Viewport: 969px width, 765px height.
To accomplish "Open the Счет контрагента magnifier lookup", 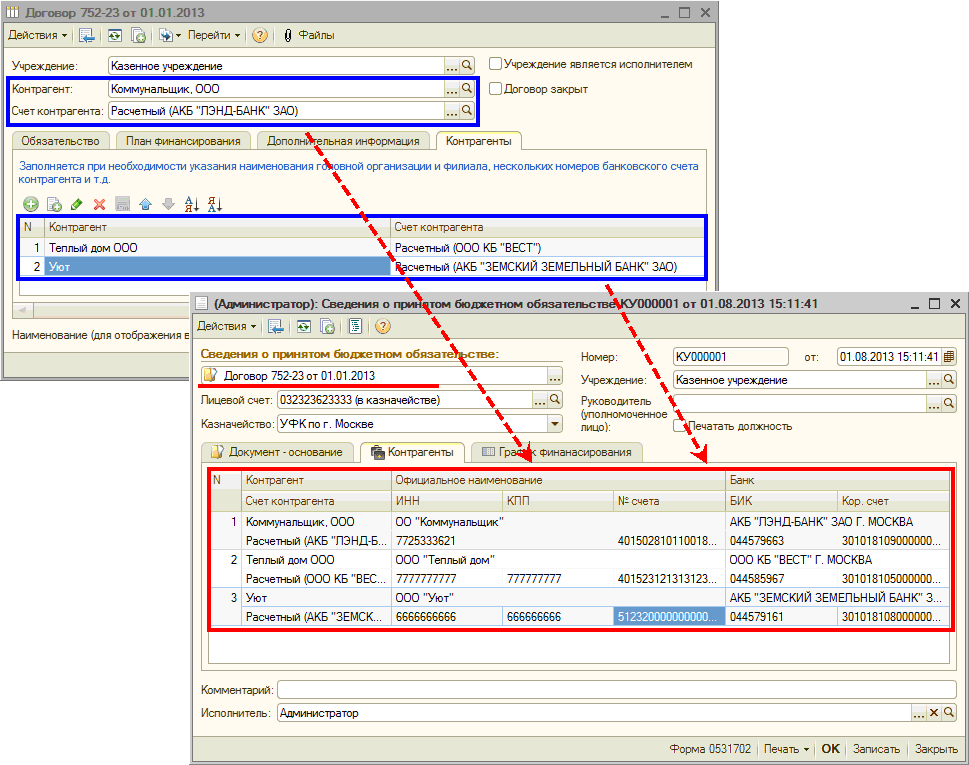I will [467, 111].
